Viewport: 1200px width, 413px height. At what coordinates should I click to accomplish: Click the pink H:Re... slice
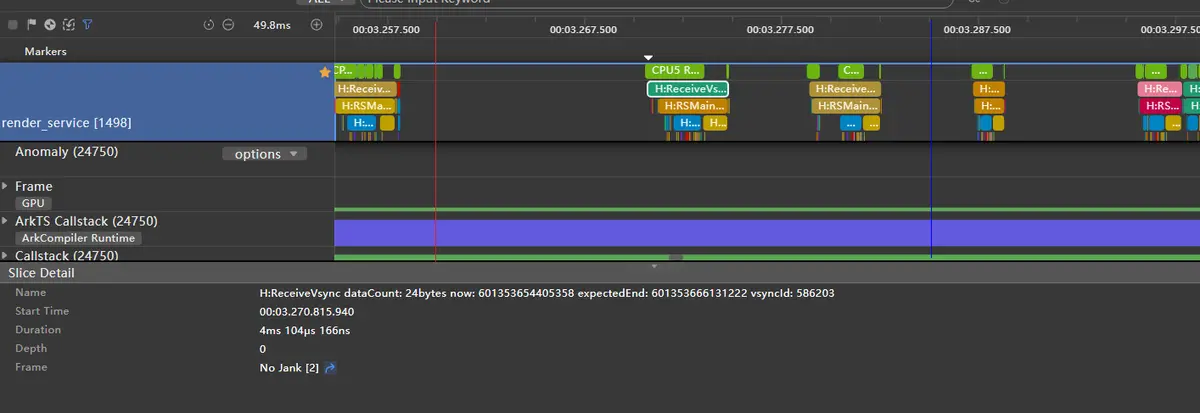coord(1160,89)
